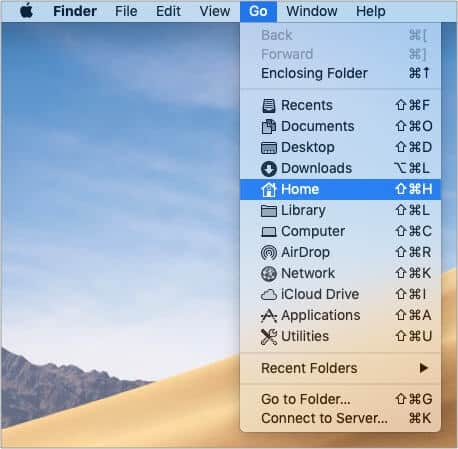Viewport: 458px width, 449px height.
Task: Click the ⇧⌘I shortcut next to iCloud Drive
Action: point(411,294)
